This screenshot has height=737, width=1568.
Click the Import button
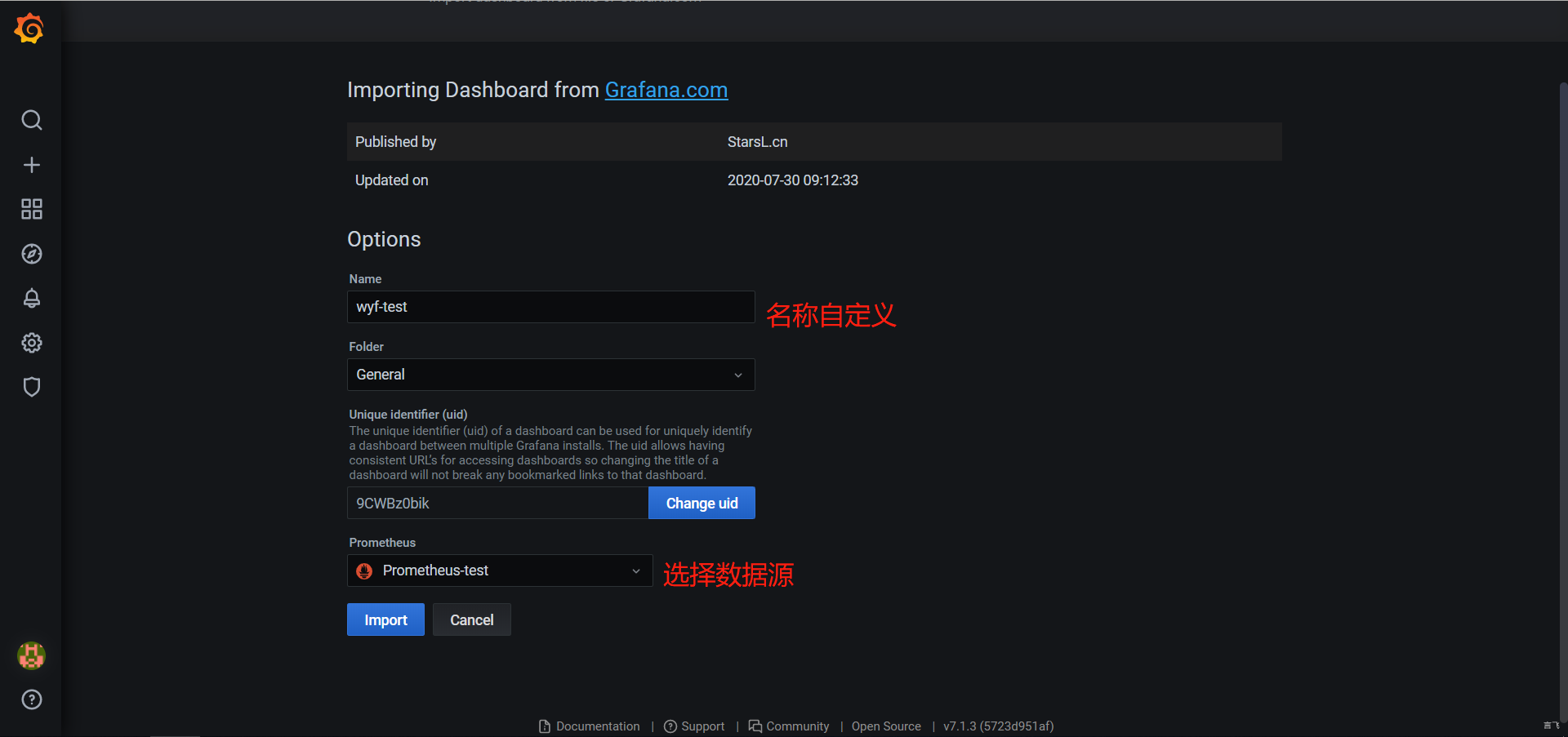385,619
